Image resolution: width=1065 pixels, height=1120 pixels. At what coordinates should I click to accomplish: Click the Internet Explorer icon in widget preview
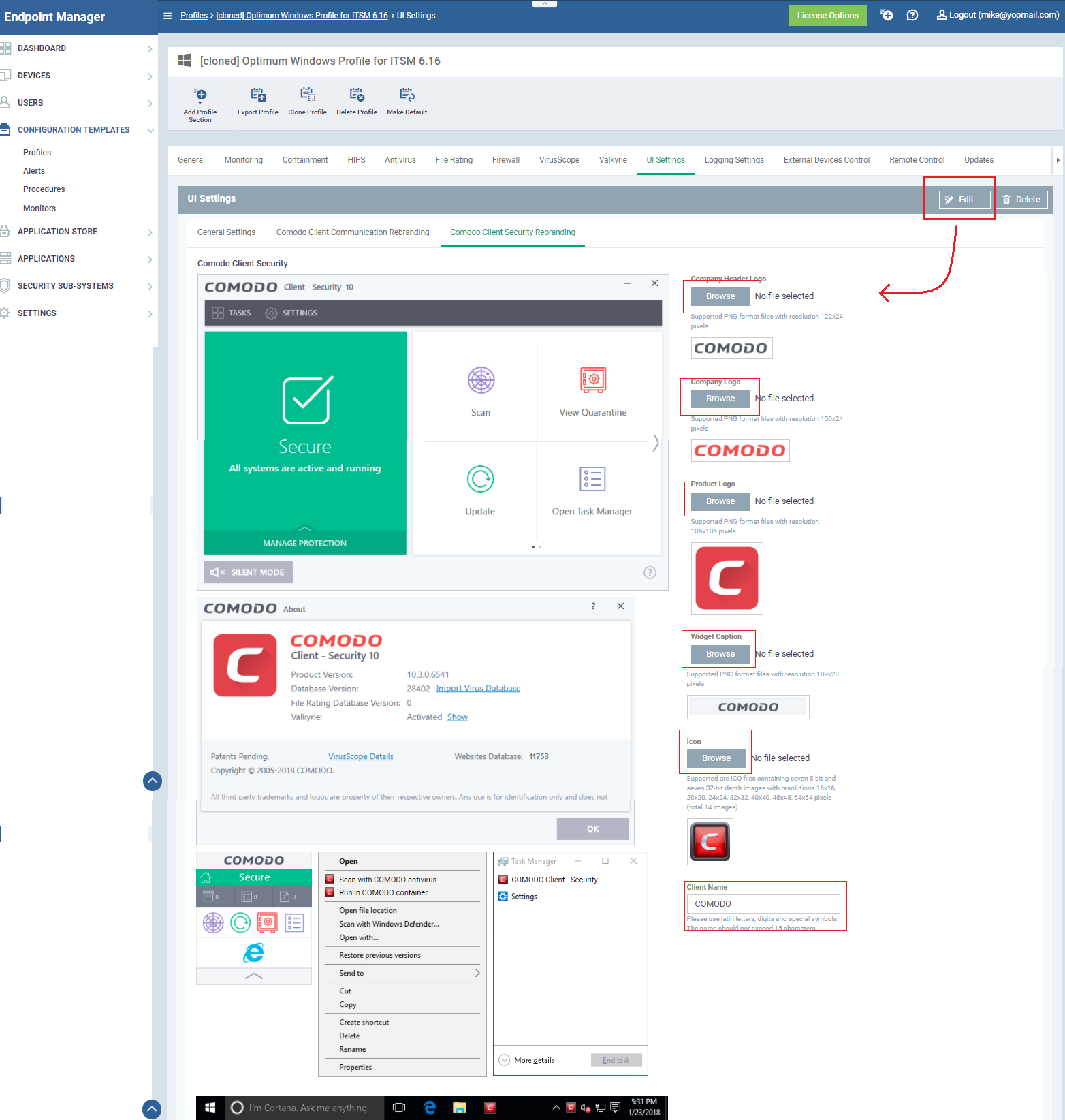point(253,952)
